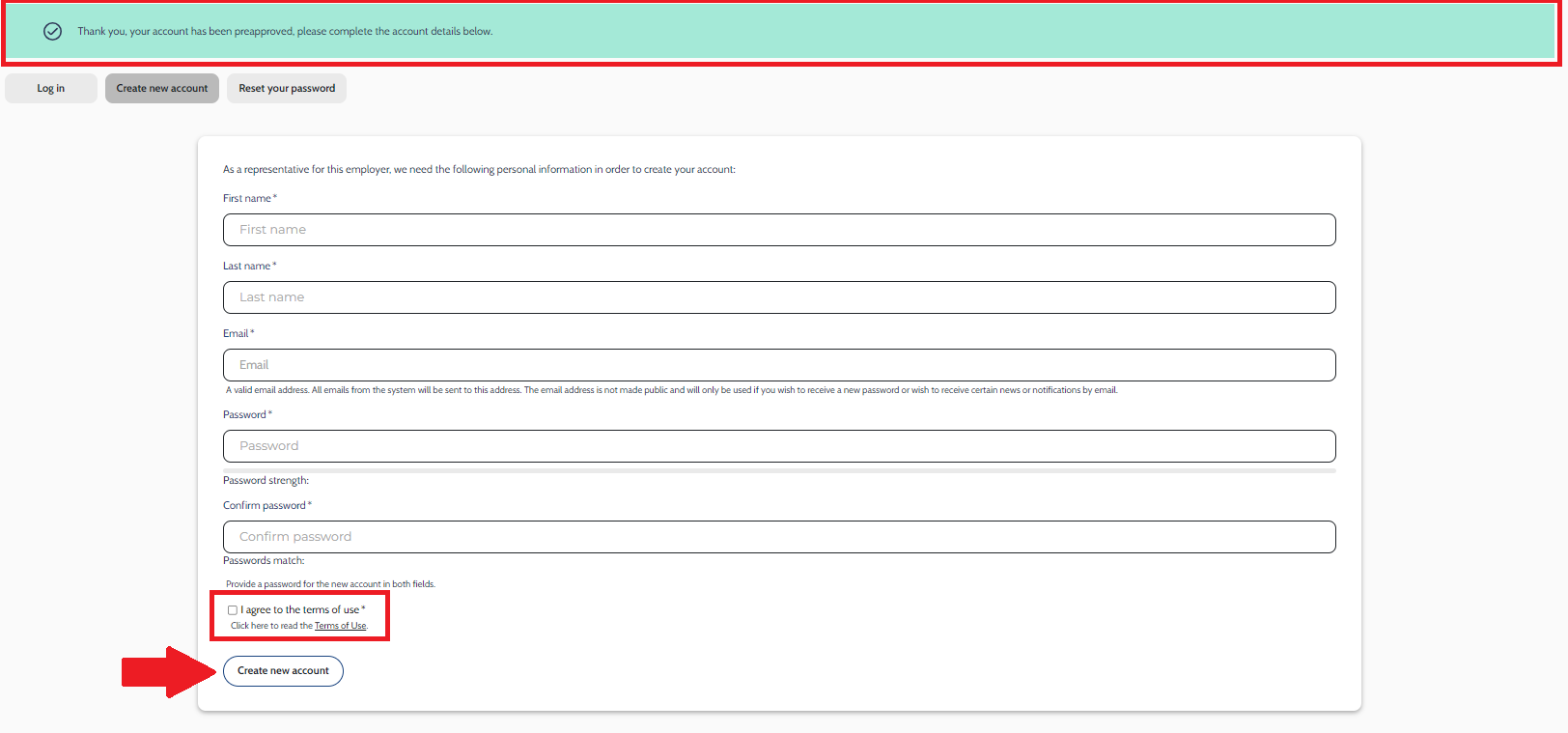1568x733 pixels.
Task: Click the preapproved account banner message text
Action: click(x=285, y=32)
